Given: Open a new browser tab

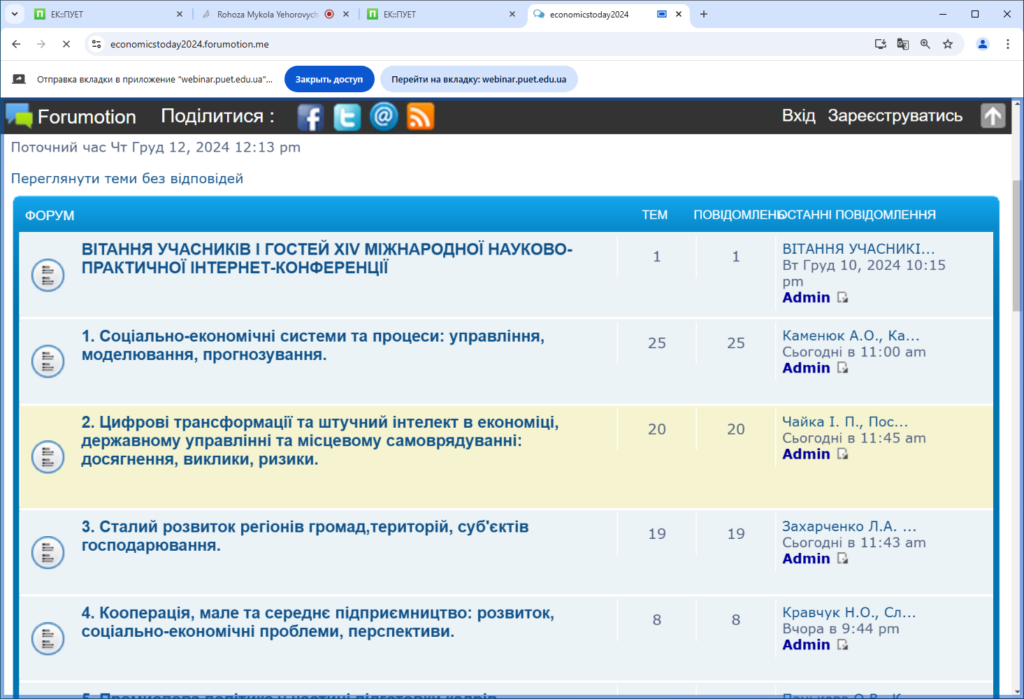Looking at the screenshot, I should [x=703, y=14].
